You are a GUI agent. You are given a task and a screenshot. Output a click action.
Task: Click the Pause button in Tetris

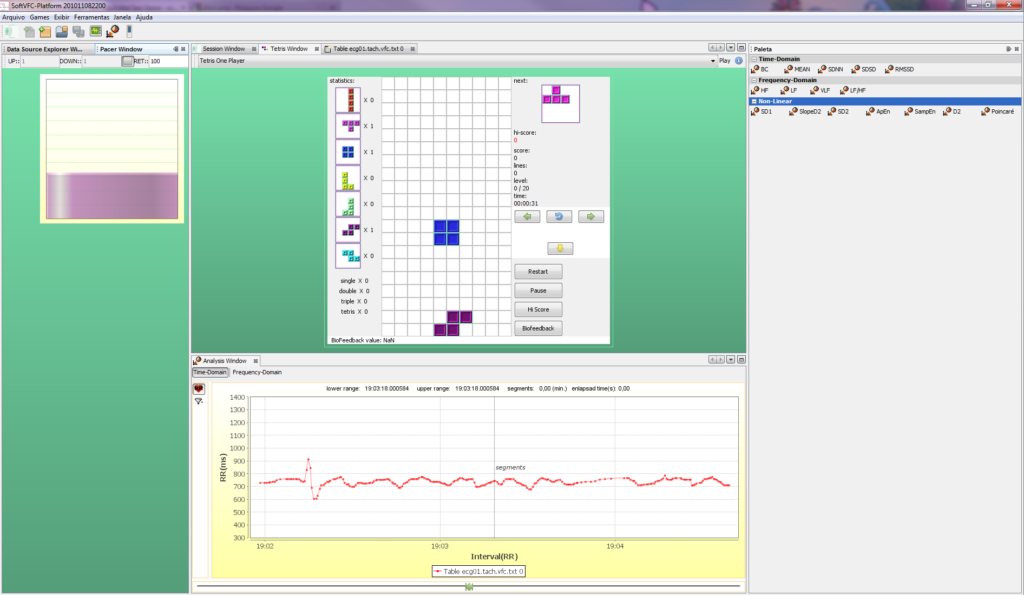click(x=538, y=290)
